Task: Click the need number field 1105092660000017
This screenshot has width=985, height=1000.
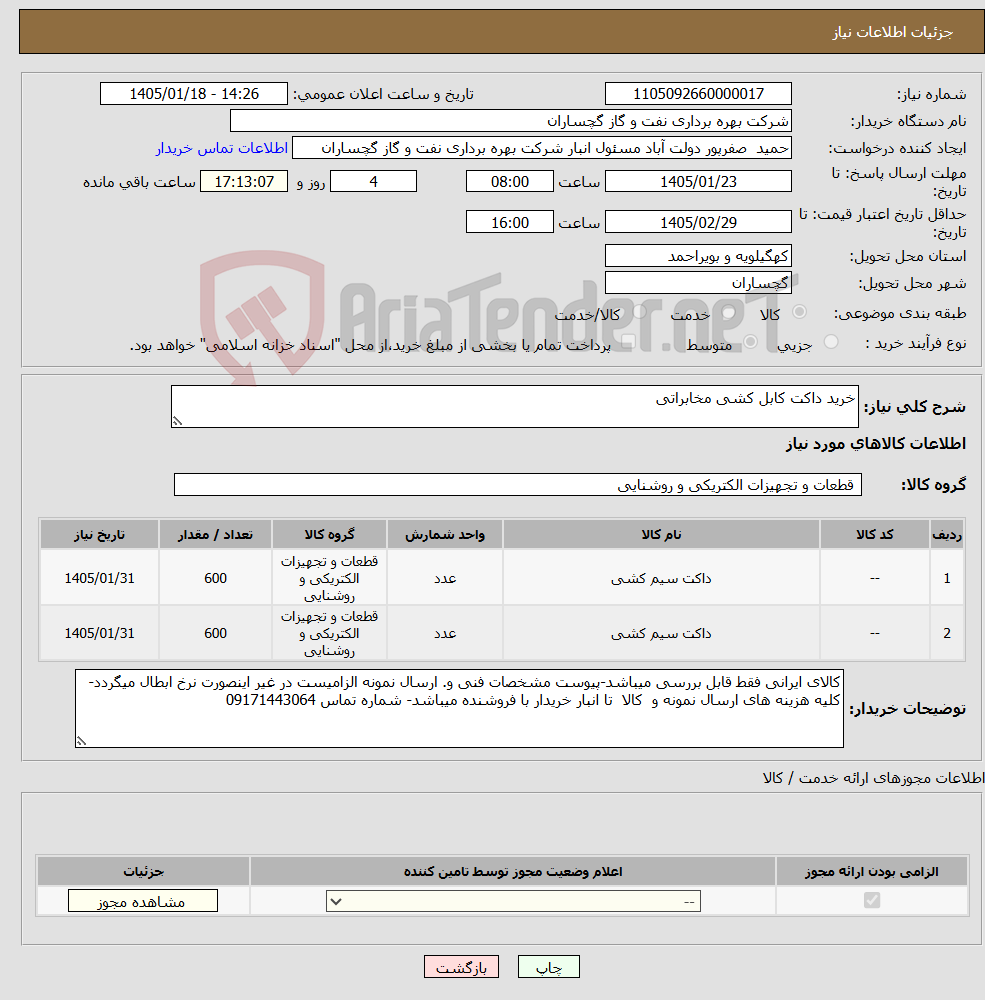Action: [x=698, y=94]
